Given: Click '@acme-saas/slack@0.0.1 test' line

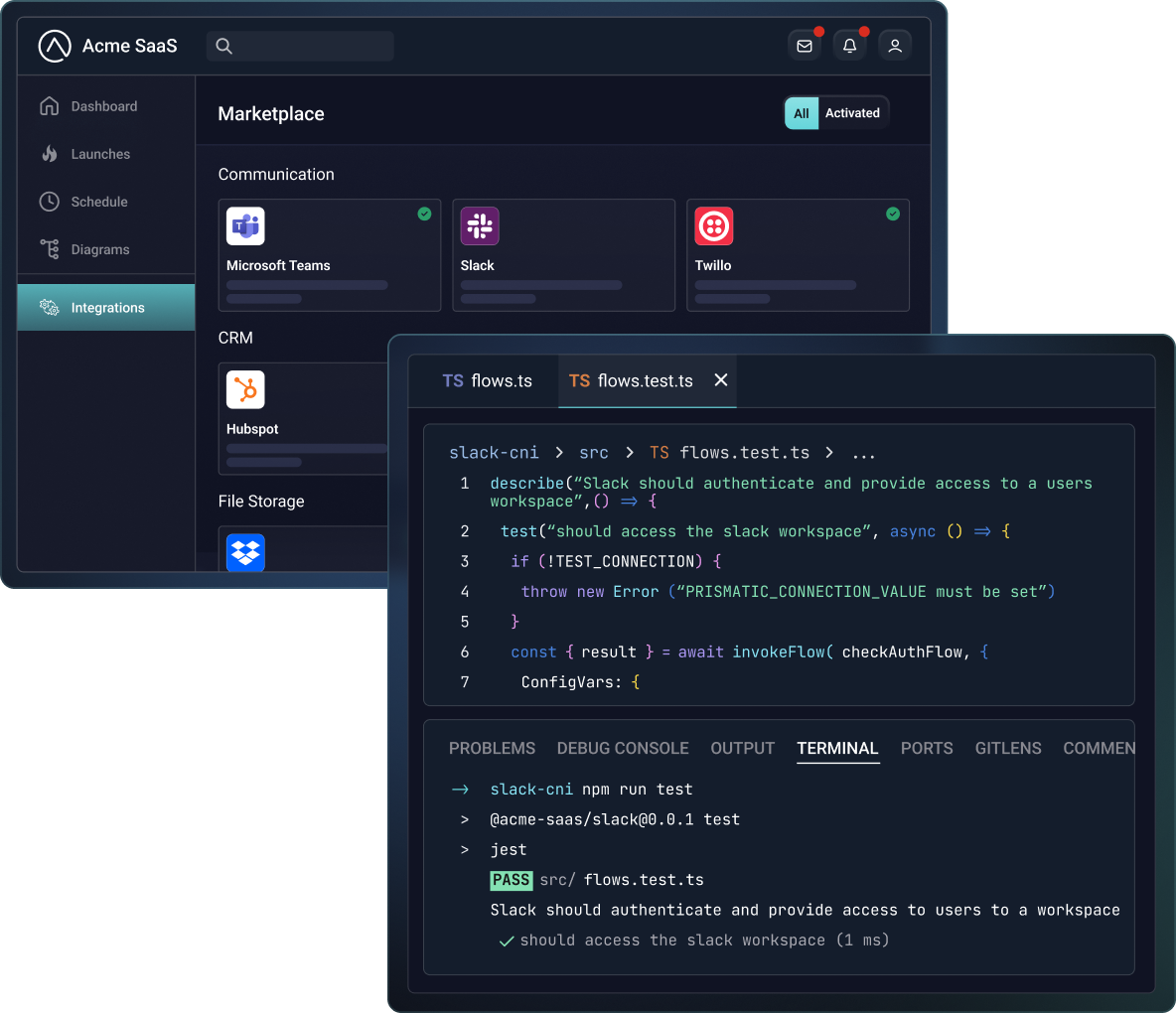Looking at the screenshot, I should 614,819.
